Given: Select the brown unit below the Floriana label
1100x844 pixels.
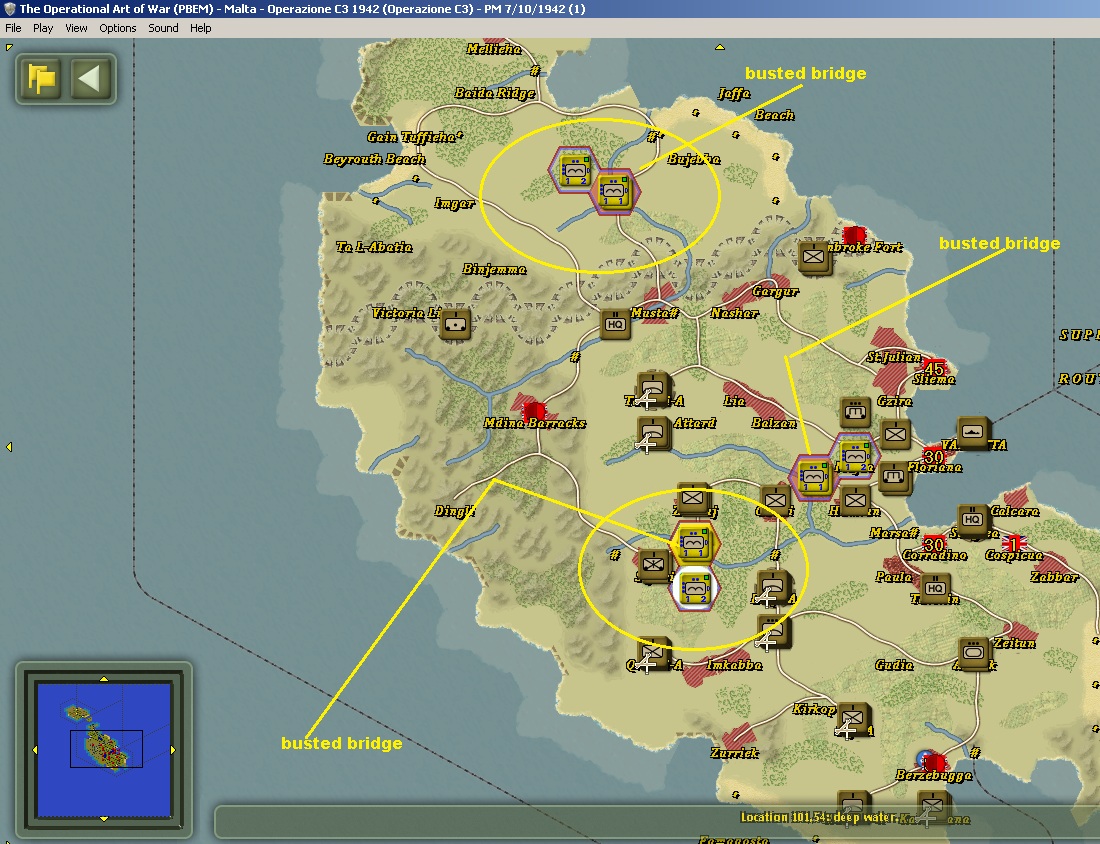Looking at the screenshot, I should 894,477.
